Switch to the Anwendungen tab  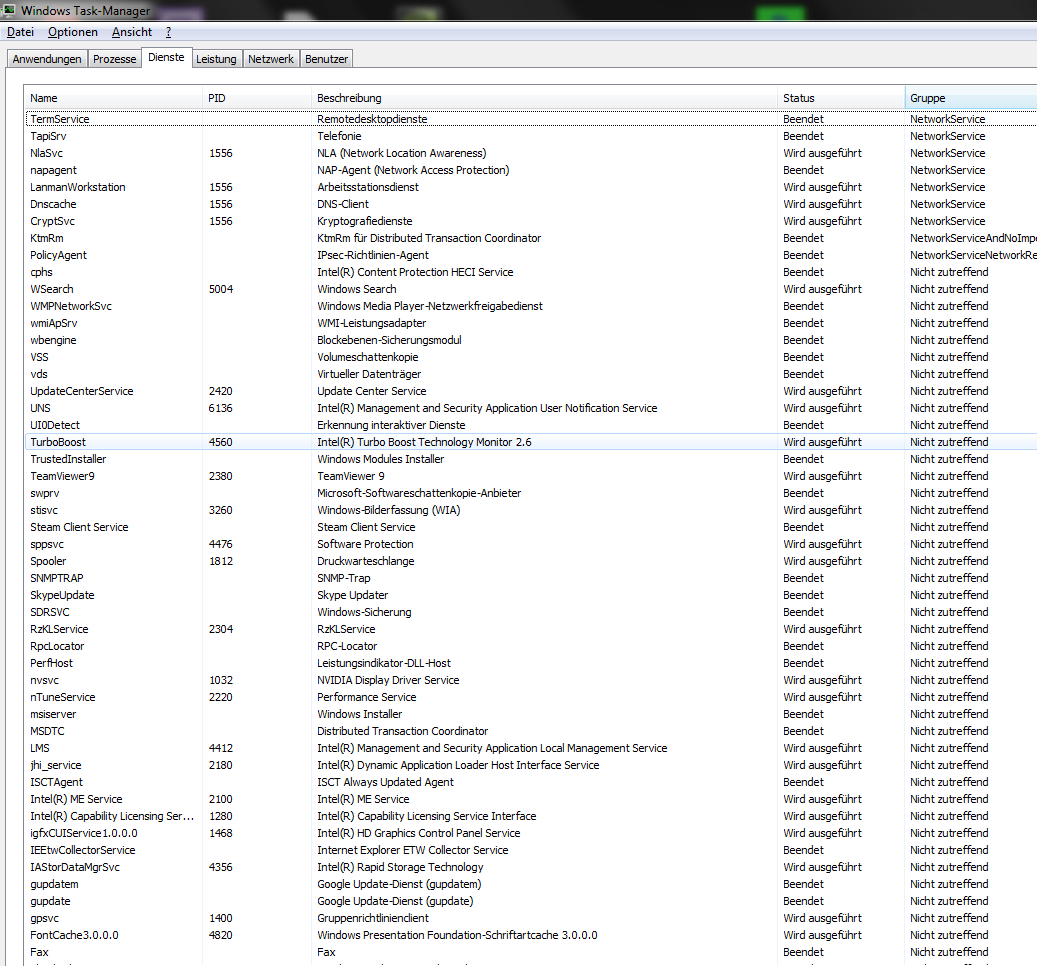point(47,59)
